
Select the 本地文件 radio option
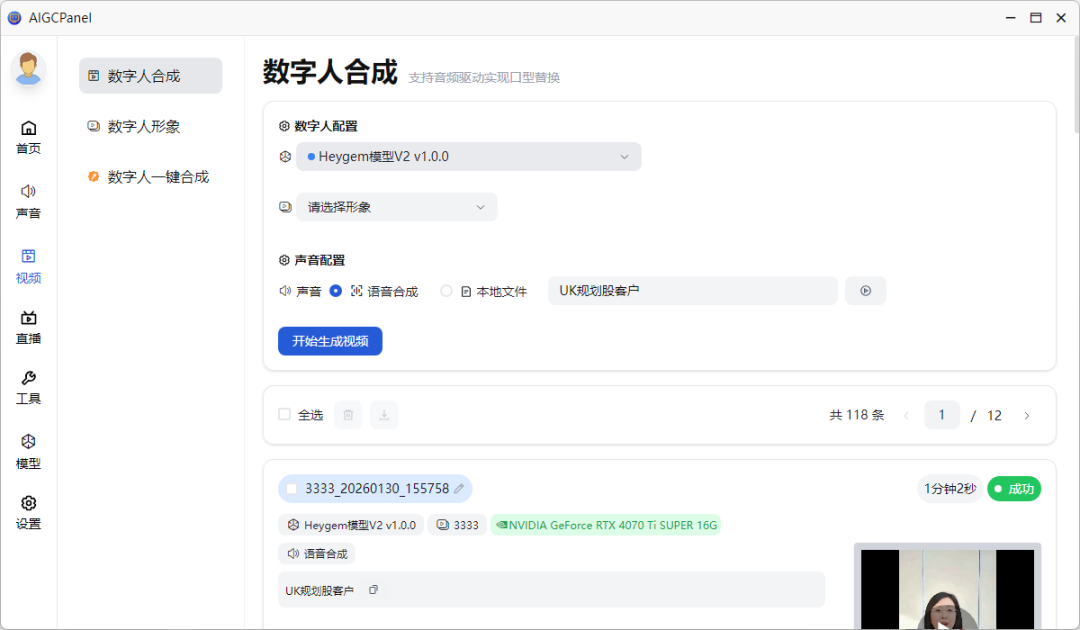(446, 291)
